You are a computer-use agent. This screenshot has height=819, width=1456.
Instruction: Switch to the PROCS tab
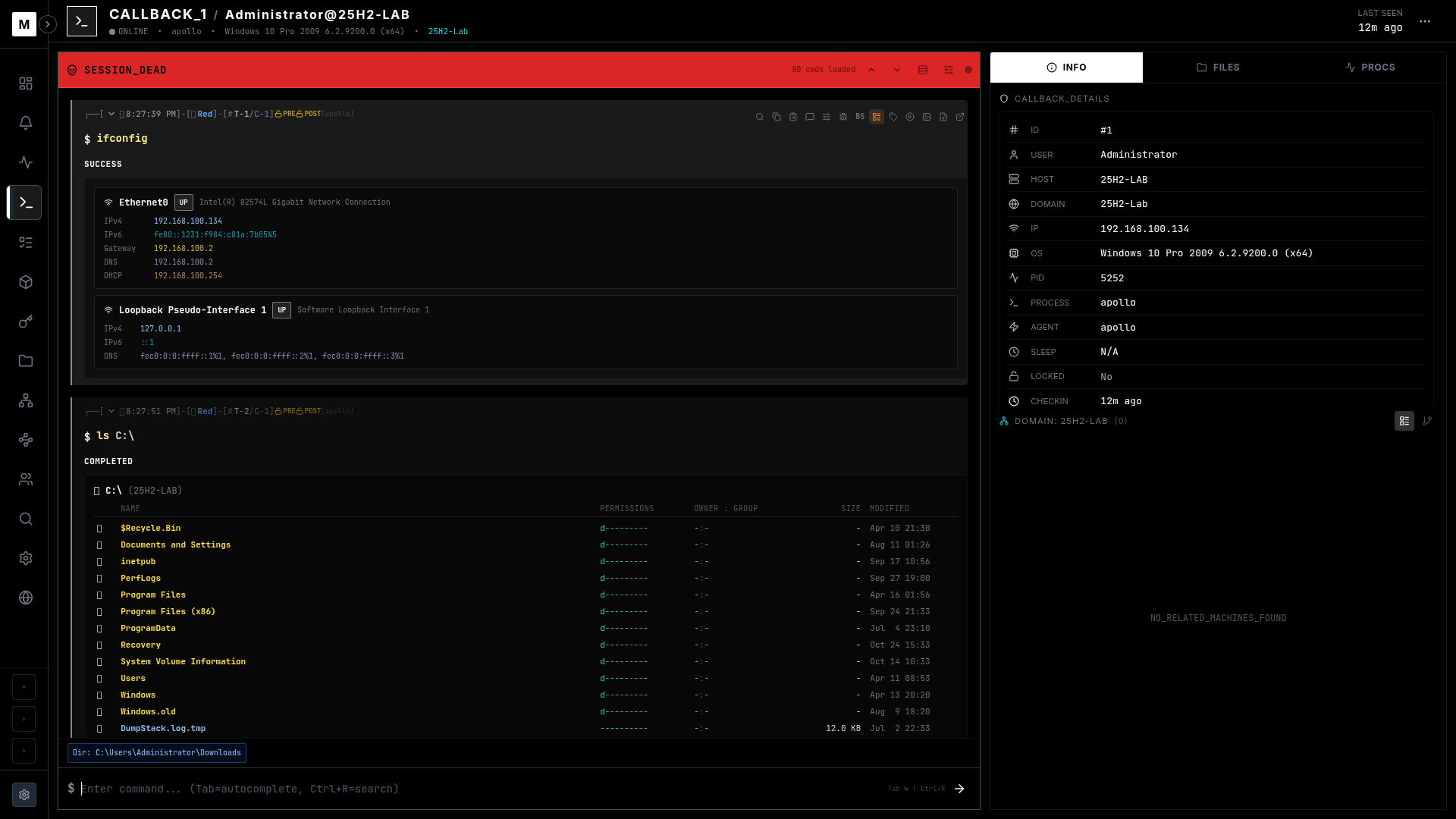(x=1370, y=67)
